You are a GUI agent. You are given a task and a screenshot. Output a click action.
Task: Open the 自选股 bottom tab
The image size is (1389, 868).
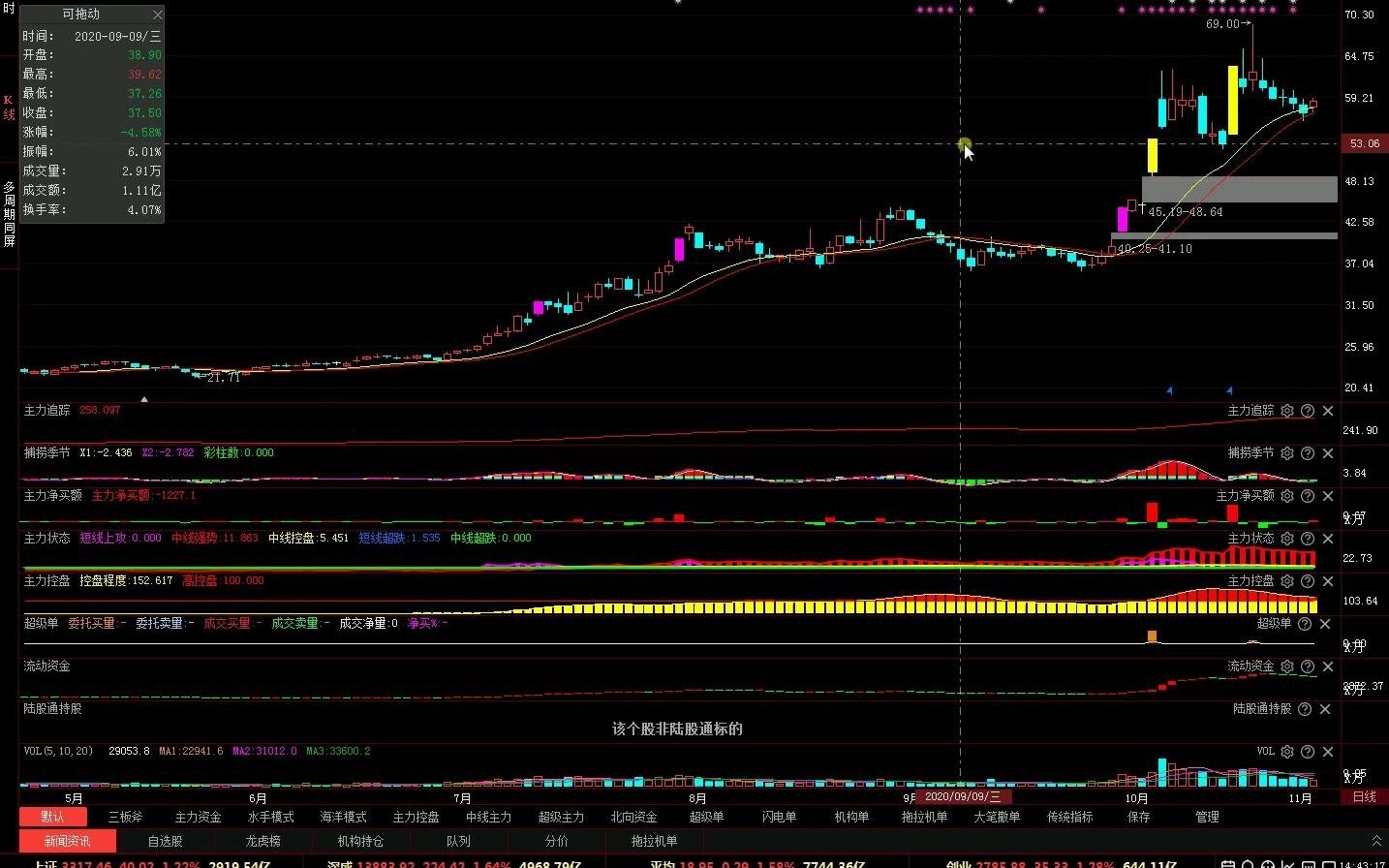tap(165, 841)
